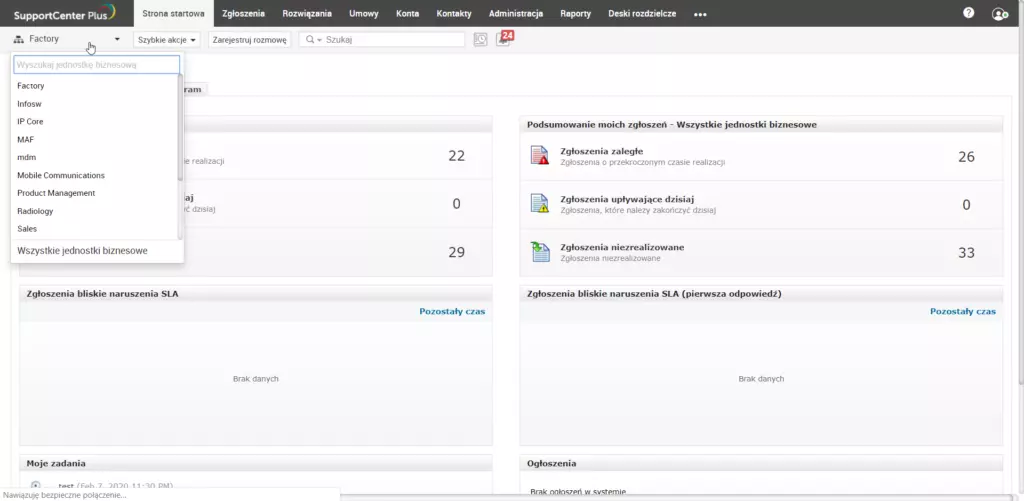Open notifications icon showing 24
This screenshot has height=501, width=1024.
point(504,39)
